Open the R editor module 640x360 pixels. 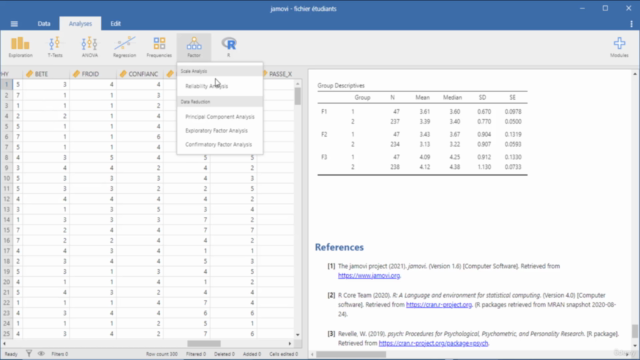229,47
